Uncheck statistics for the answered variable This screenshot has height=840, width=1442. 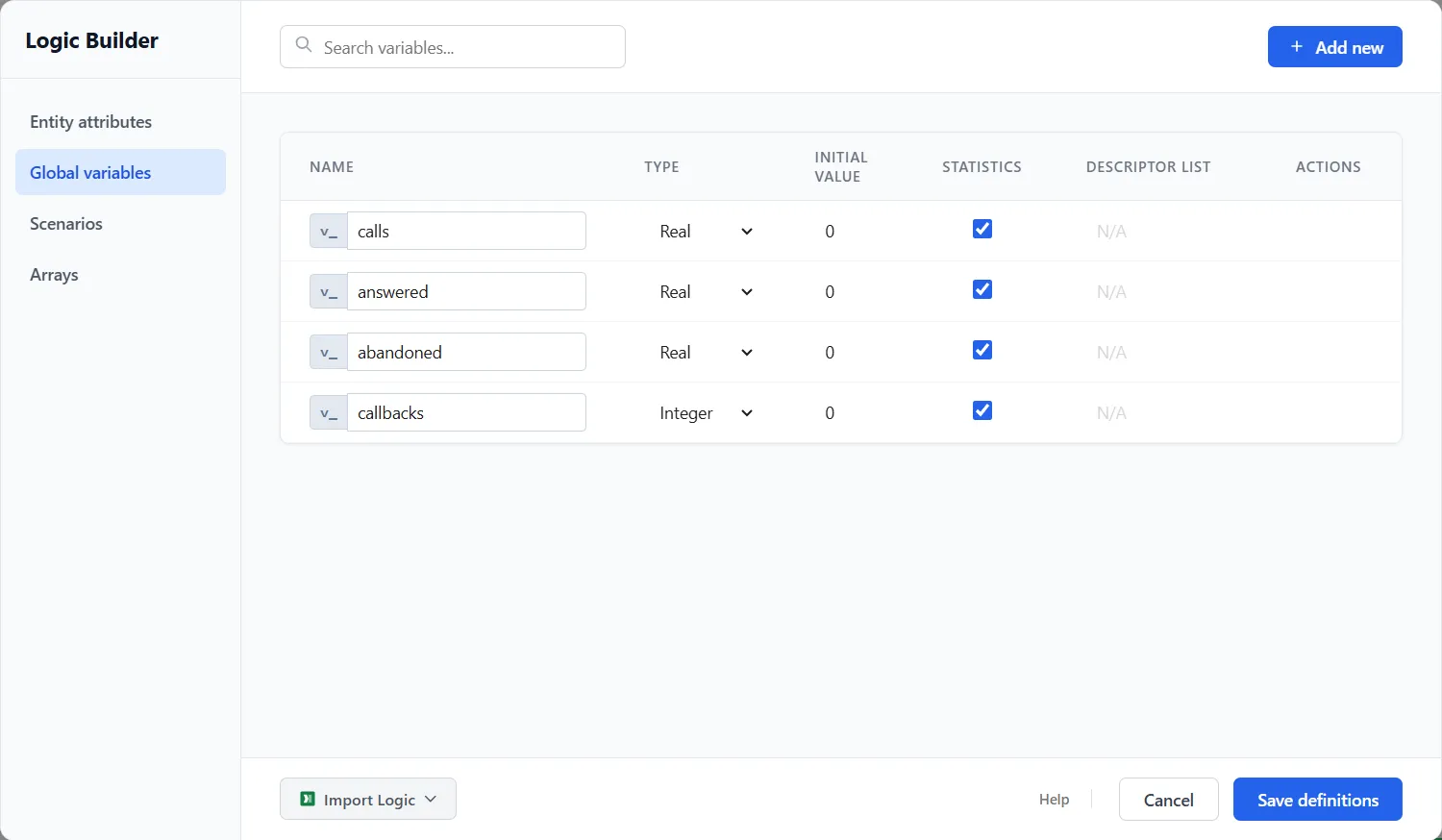tap(982, 289)
